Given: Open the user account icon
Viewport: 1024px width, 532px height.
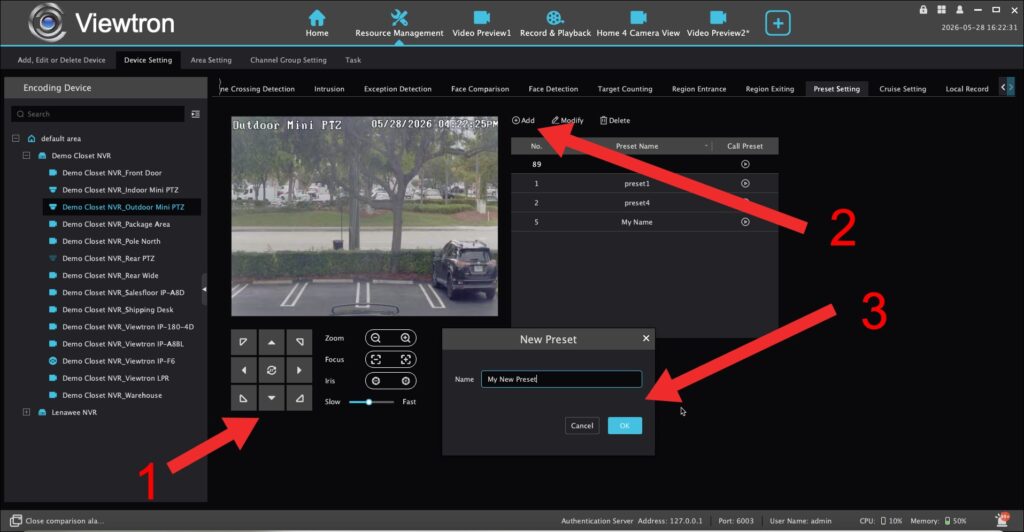Looking at the screenshot, I should tap(959, 10).
